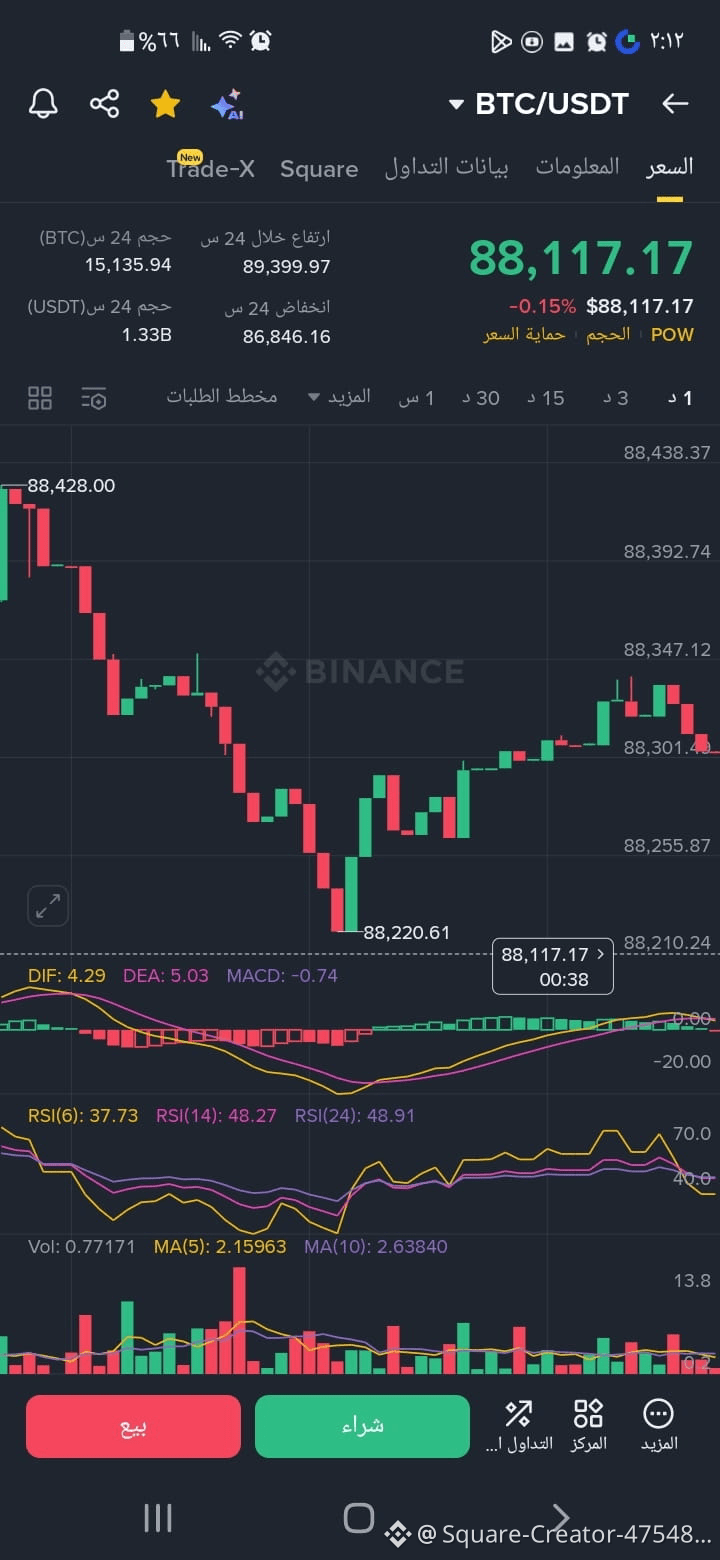Toggle the yellow favorite star
Image resolution: width=720 pixels, height=1560 pixels.
tap(165, 104)
